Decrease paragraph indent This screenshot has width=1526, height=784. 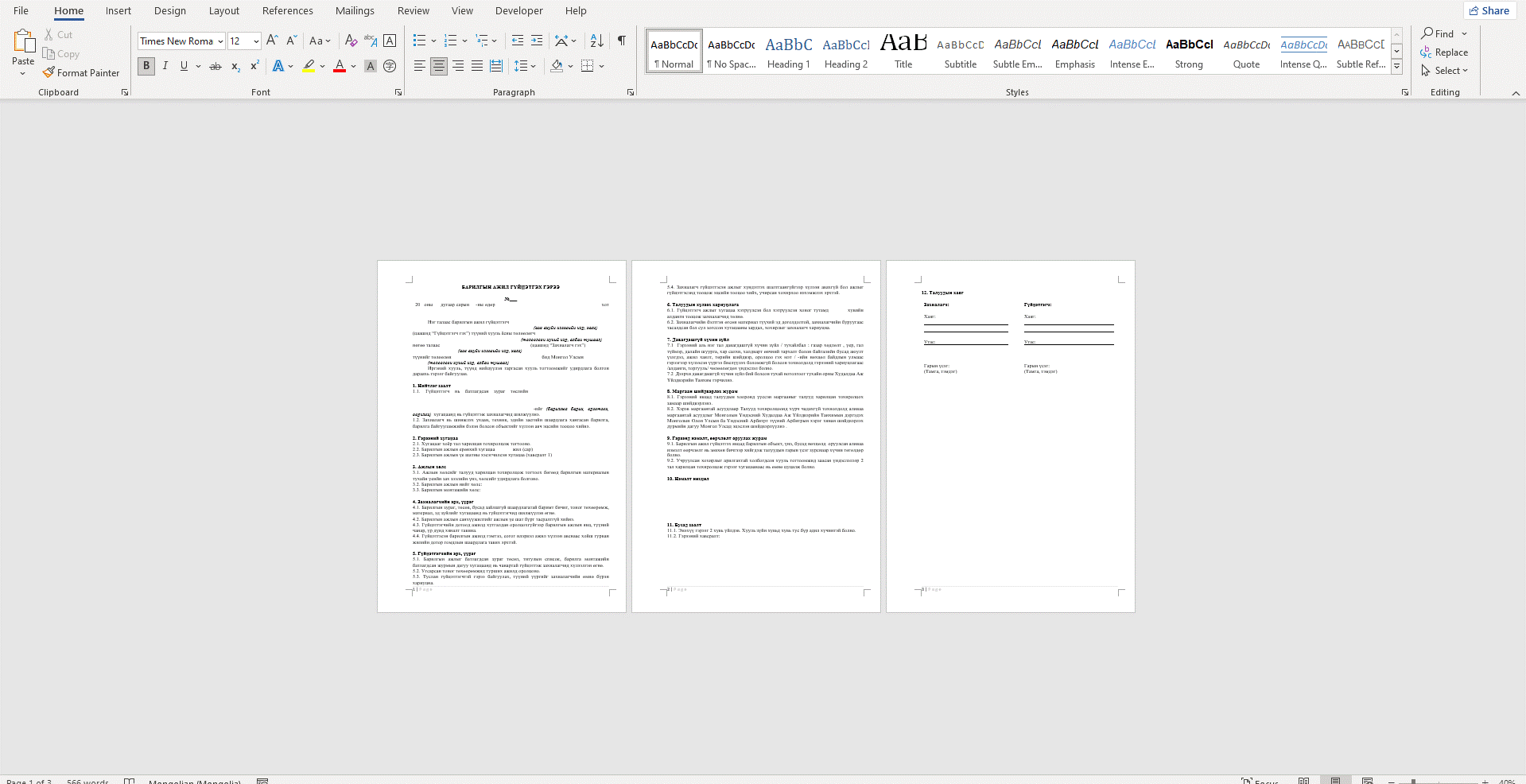(x=518, y=41)
